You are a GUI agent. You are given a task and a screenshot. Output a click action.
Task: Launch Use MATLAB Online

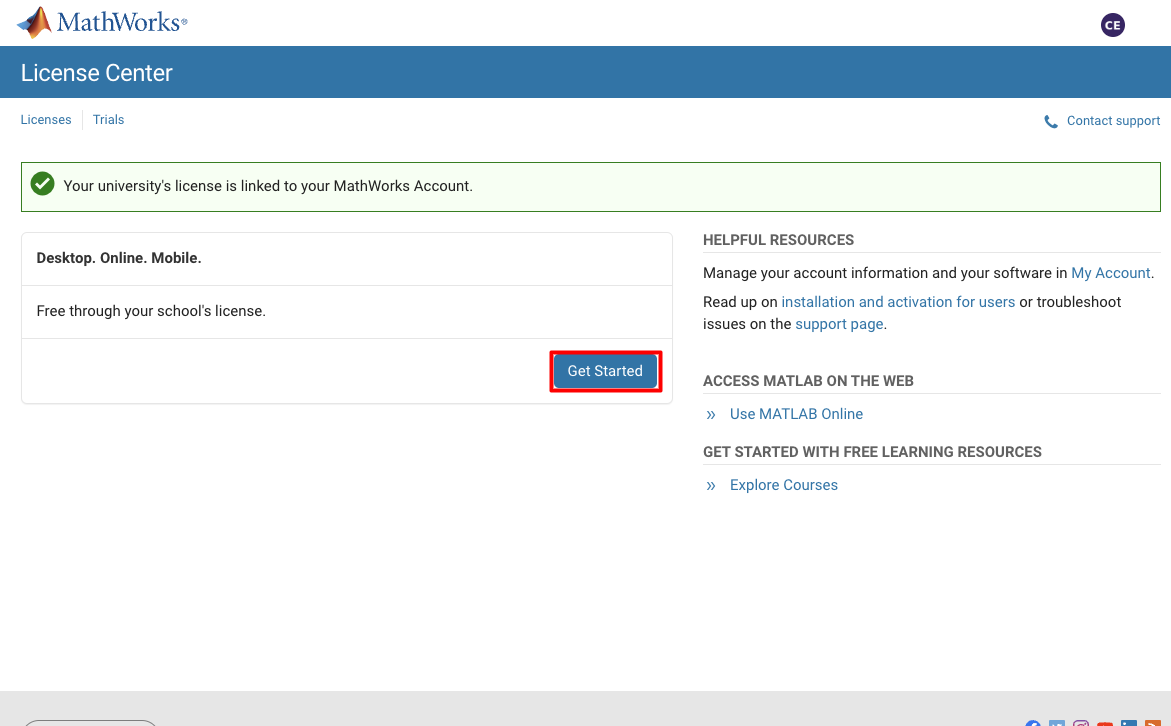point(796,414)
